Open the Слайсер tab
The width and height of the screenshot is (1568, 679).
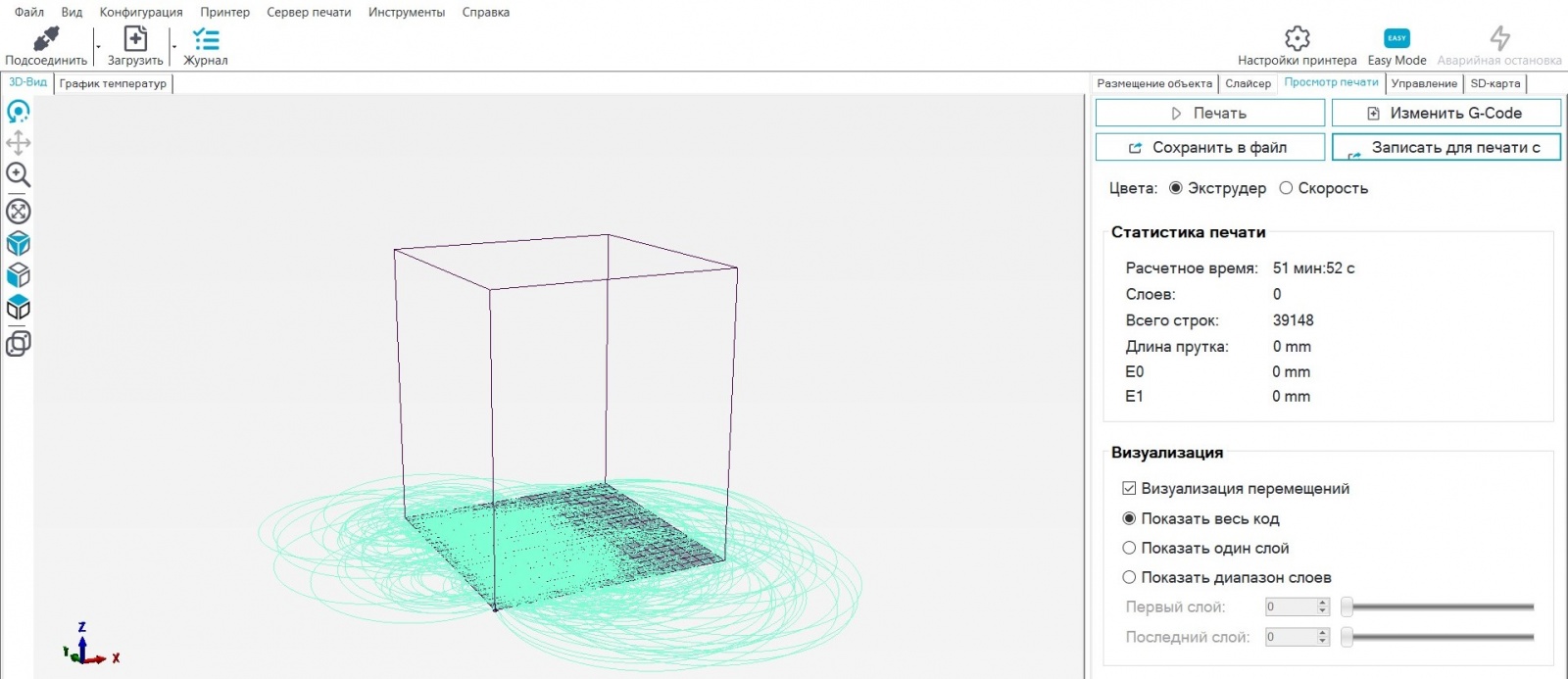coord(1248,83)
